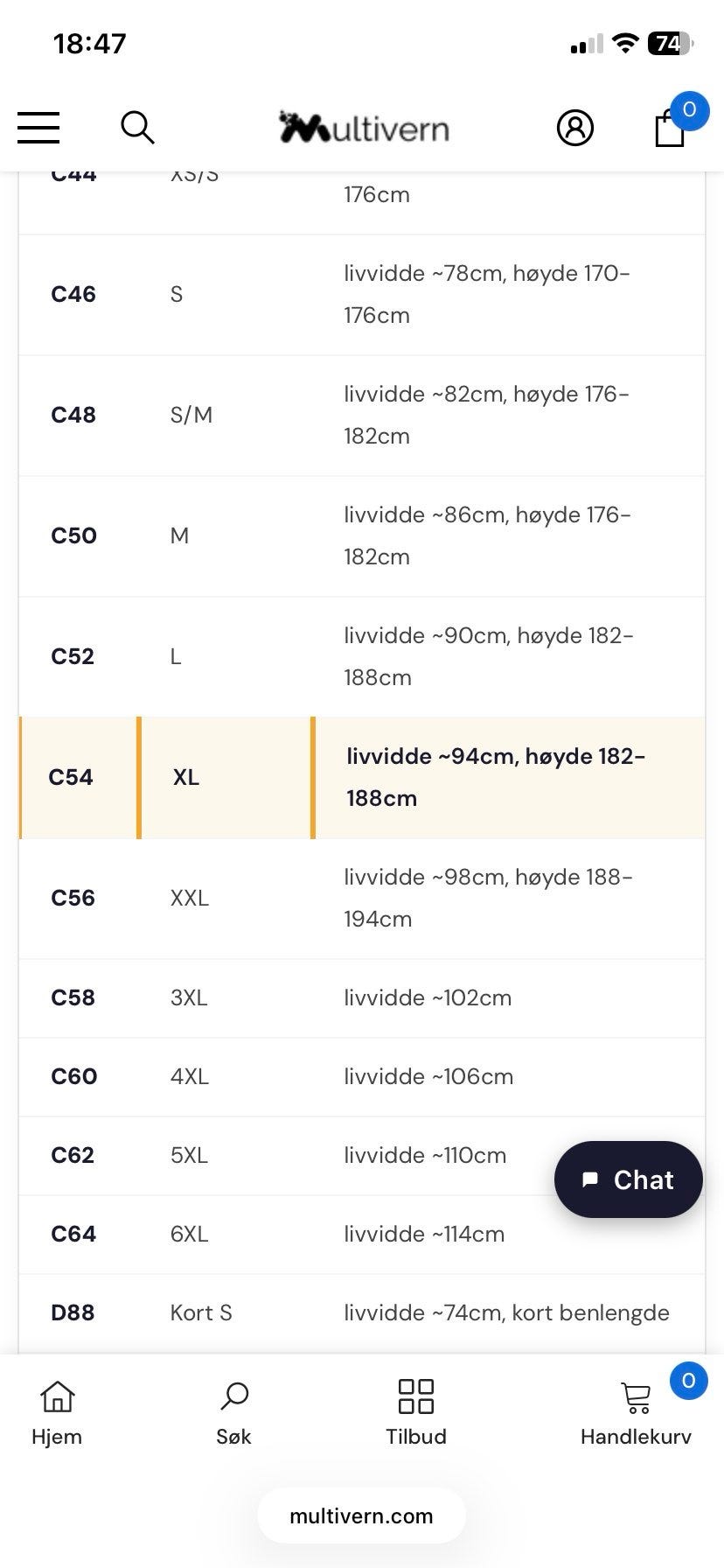Viewport: 724px width, 1568px height.
Task: Tap the multivern.com address pill
Action: point(361,1516)
